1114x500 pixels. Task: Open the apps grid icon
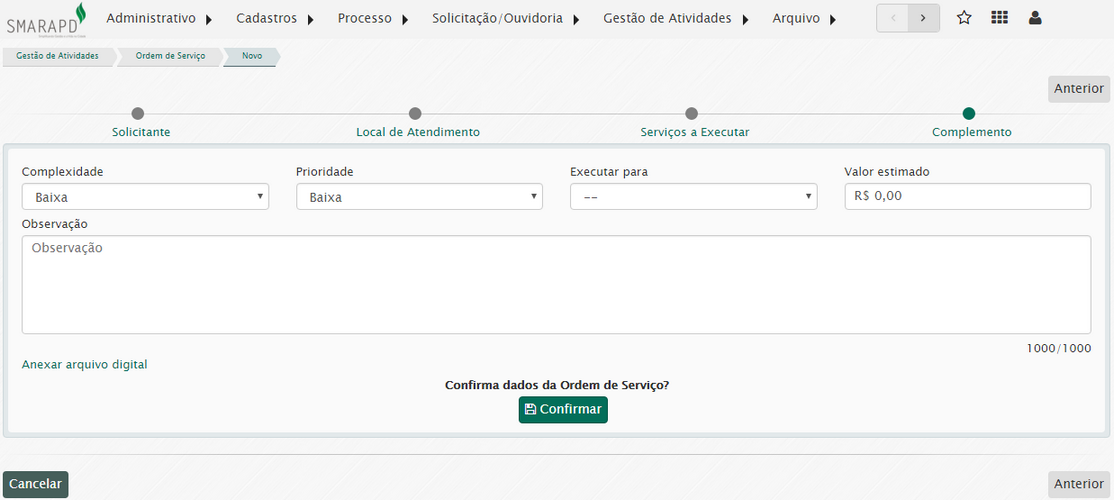pos(999,18)
